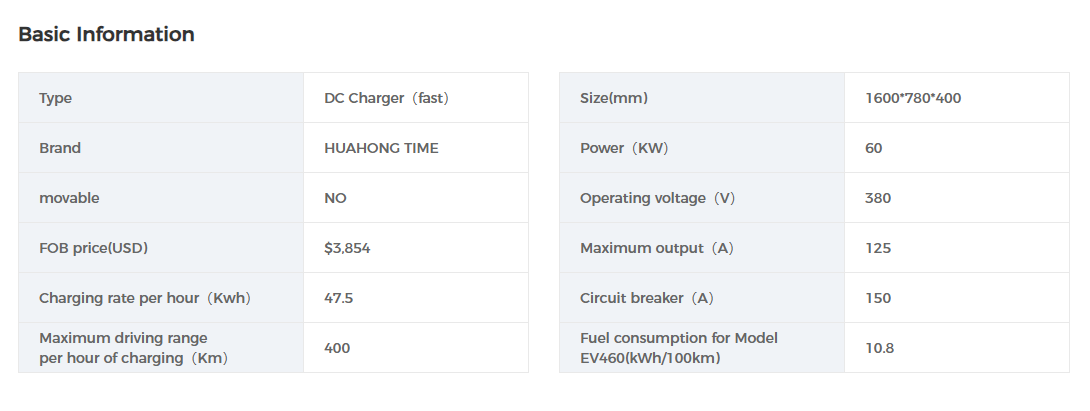This screenshot has width=1090, height=411.
Task: Click the Fuel consumption for Model EV460 label
Action: tap(678, 348)
